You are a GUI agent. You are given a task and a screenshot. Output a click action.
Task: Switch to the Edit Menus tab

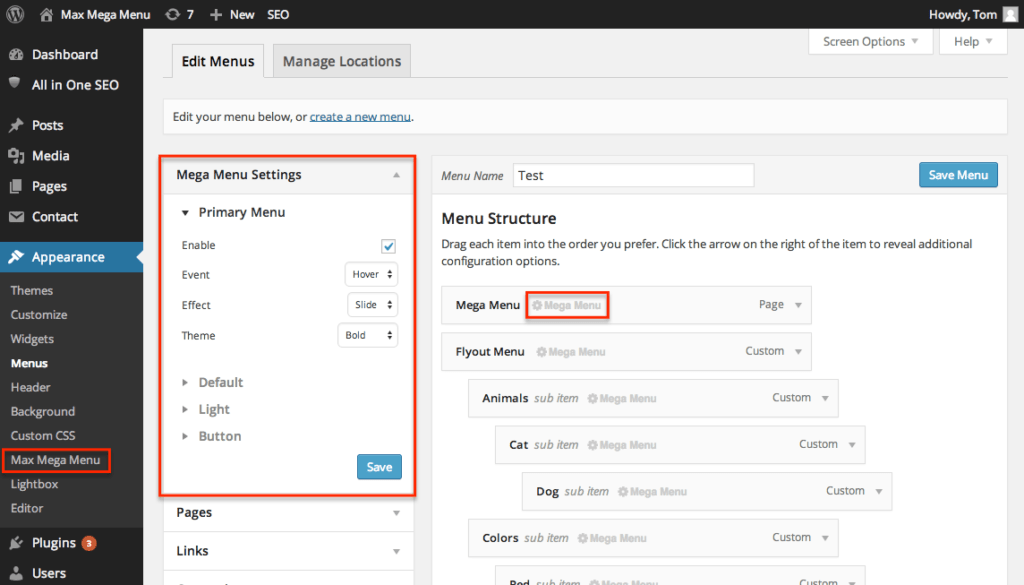click(218, 61)
